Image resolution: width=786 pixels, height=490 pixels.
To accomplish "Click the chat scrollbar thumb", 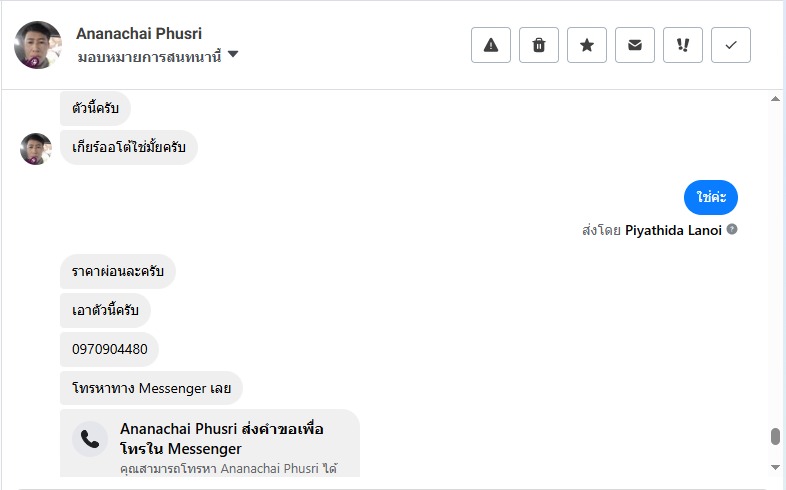I will [775, 436].
